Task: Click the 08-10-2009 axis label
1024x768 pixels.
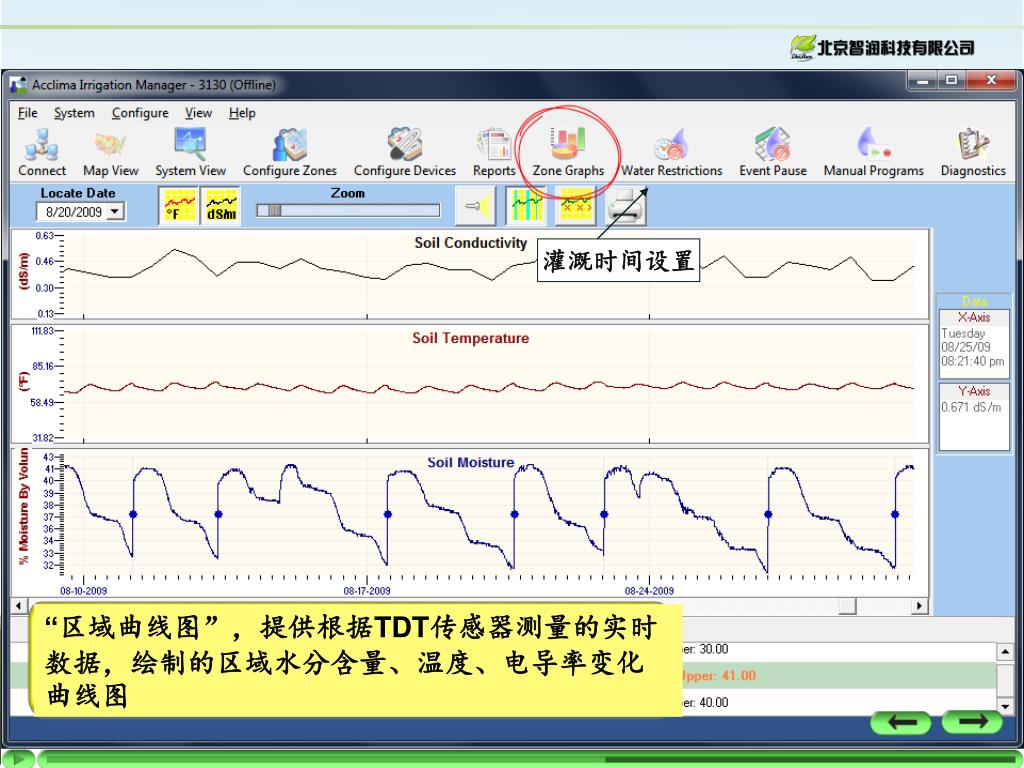Action: click(x=84, y=591)
